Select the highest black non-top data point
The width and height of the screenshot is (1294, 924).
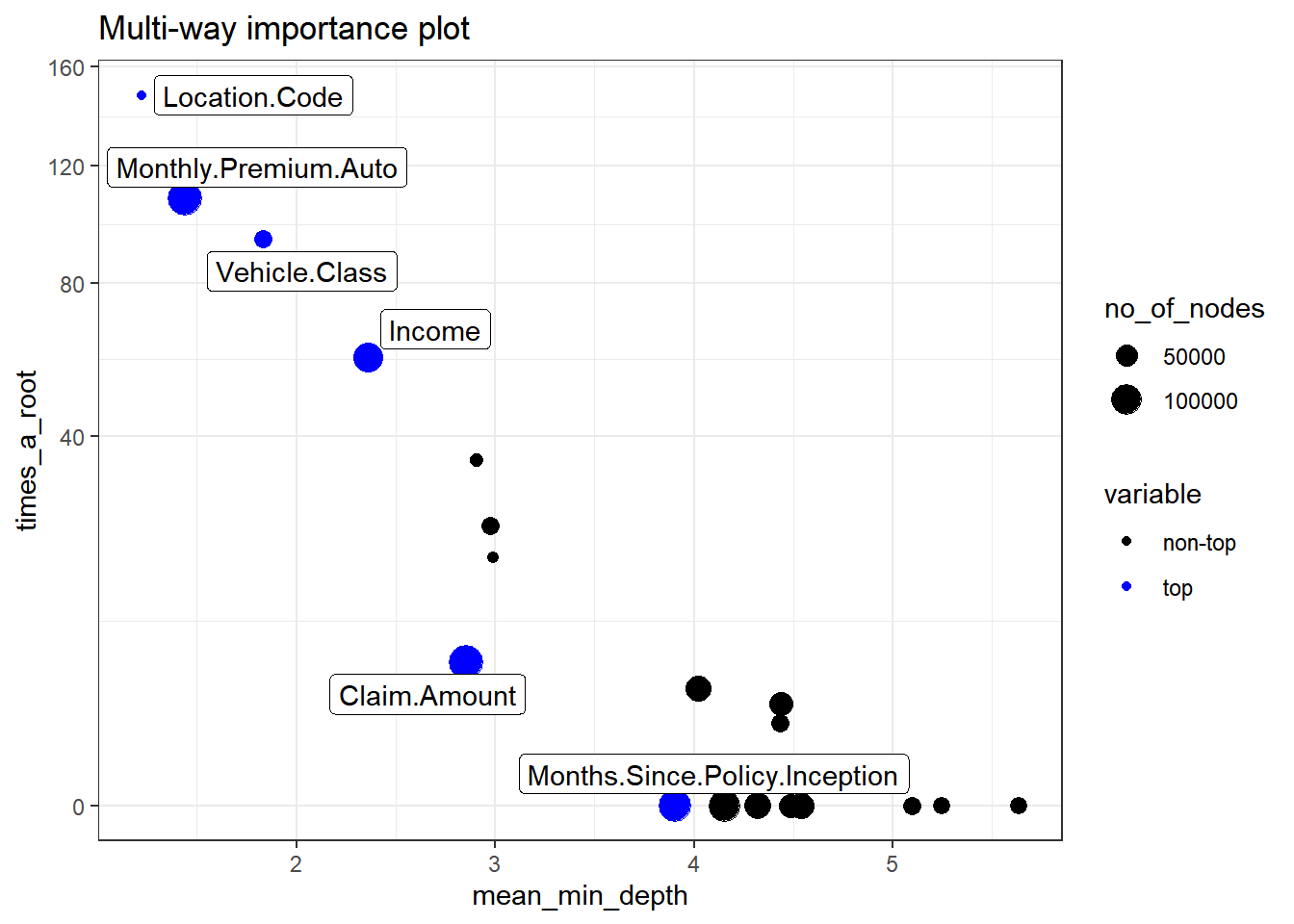point(477,460)
